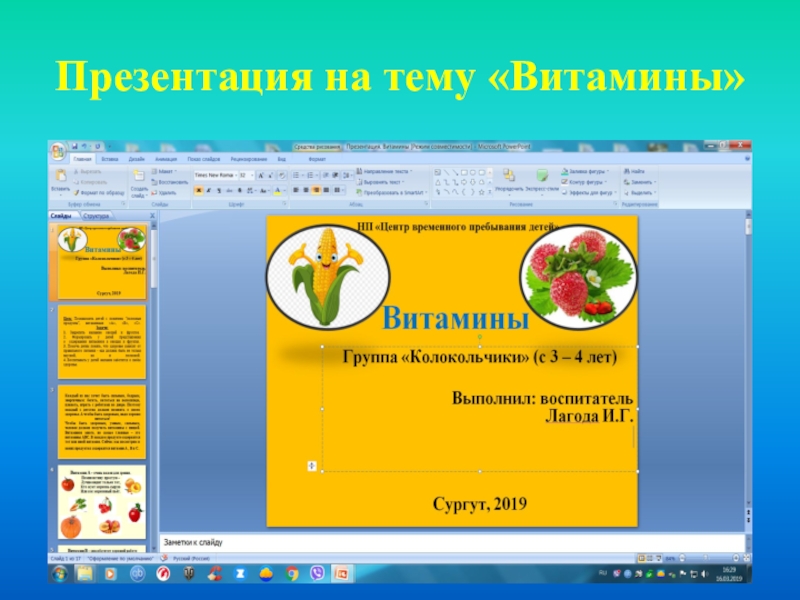Select star shape in shapes gallery
The width and height of the screenshot is (800, 600).
click(481, 192)
